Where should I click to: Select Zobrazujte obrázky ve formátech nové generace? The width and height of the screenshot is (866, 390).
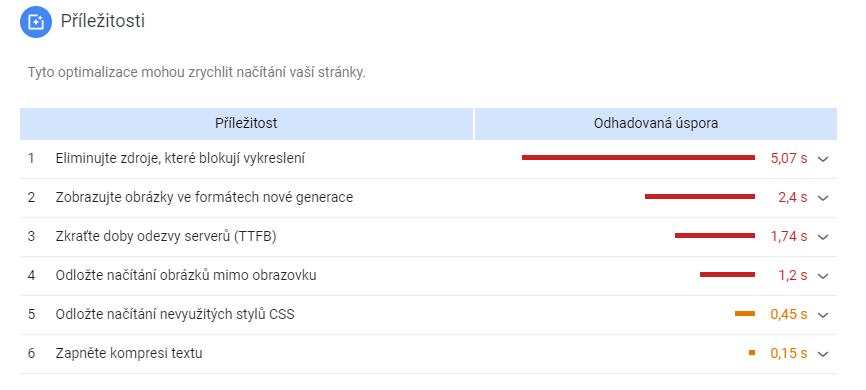pyautogui.click(x=204, y=197)
